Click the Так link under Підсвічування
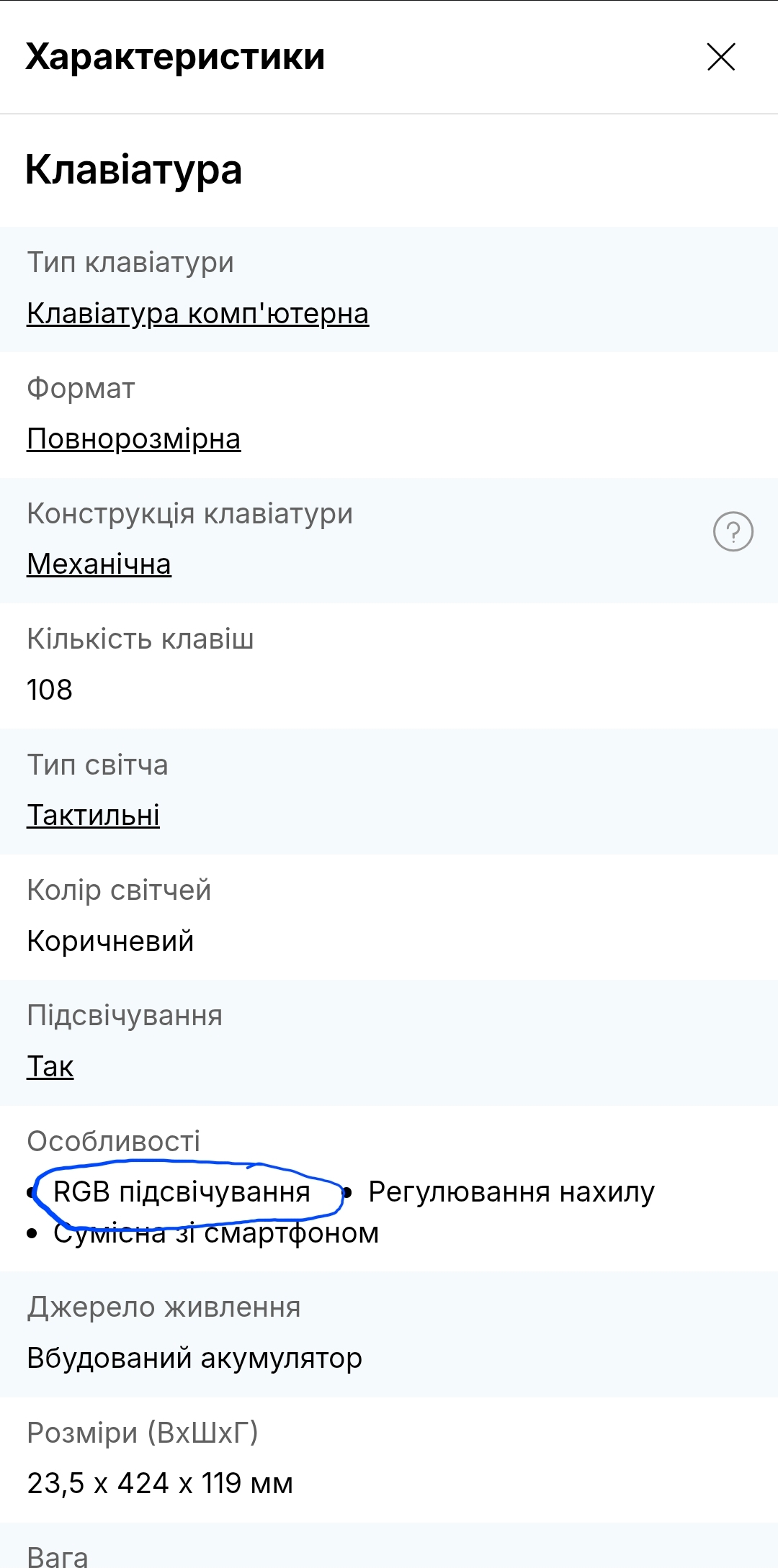This screenshot has height=1568, width=778. click(50, 1067)
